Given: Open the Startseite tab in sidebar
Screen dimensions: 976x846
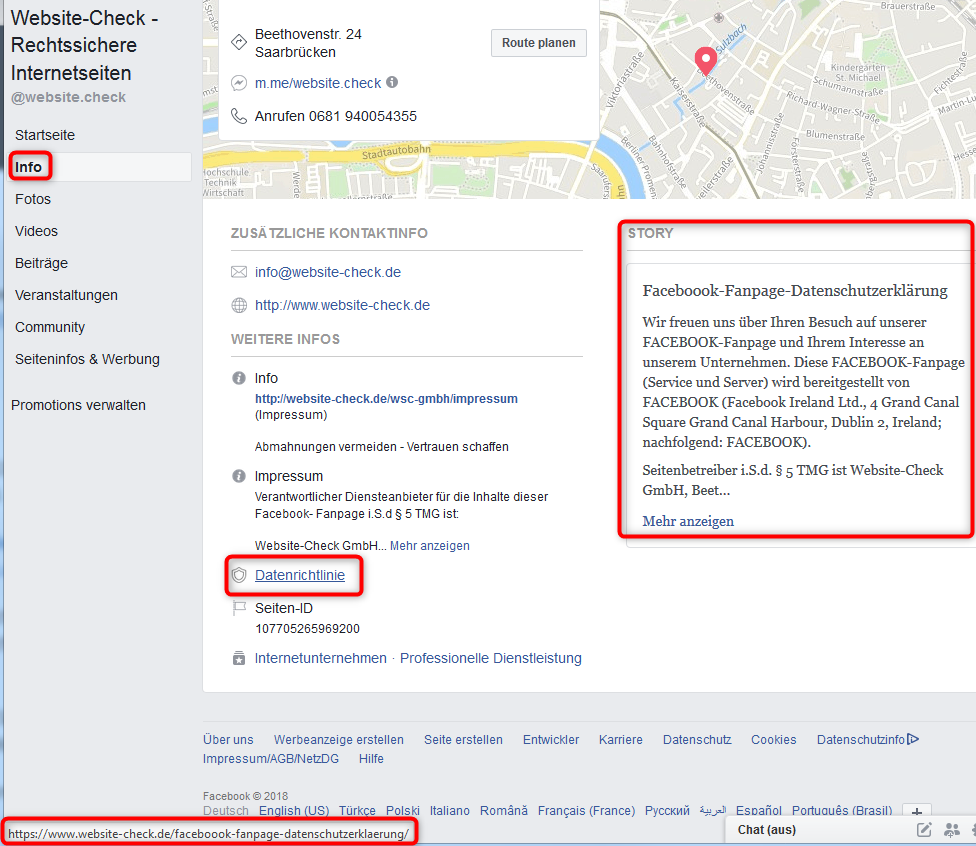Looking at the screenshot, I should point(45,135).
